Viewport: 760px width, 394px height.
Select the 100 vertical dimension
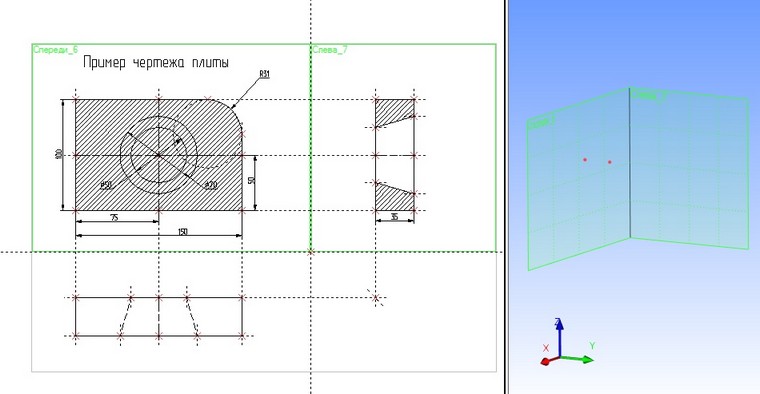(x=59, y=155)
